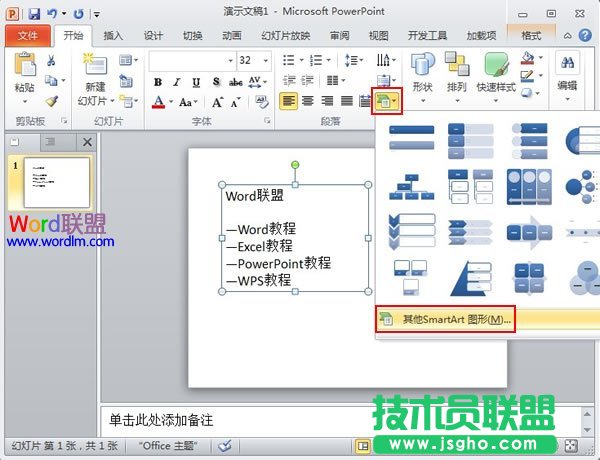Click the New Slide icon

[95, 64]
